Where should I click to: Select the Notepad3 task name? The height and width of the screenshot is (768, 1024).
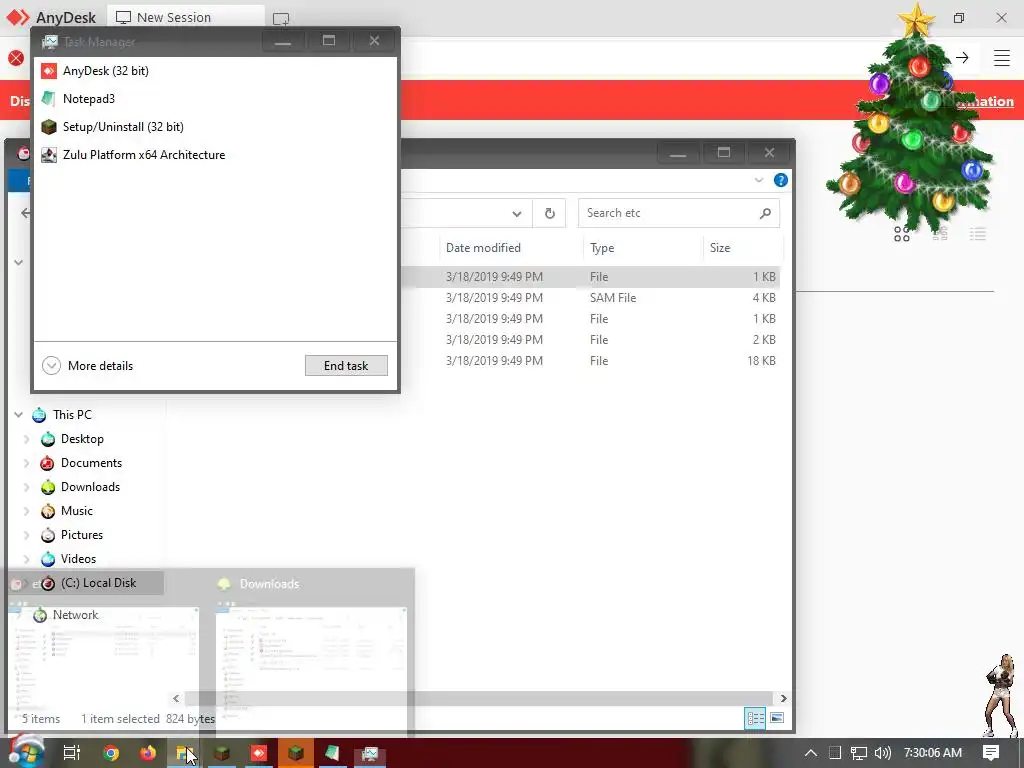tap(89, 99)
